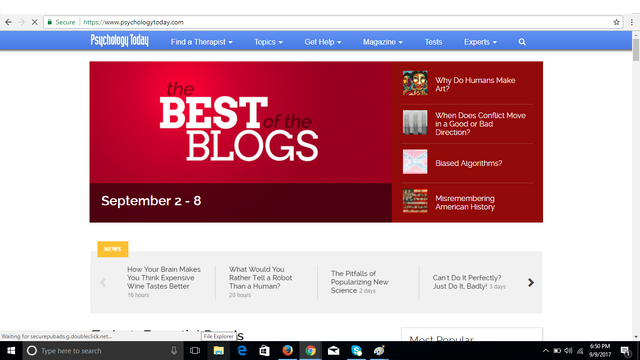Click thumbnail for Why Do Humans Make Art
640x360 pixels.
pos(415,83)
